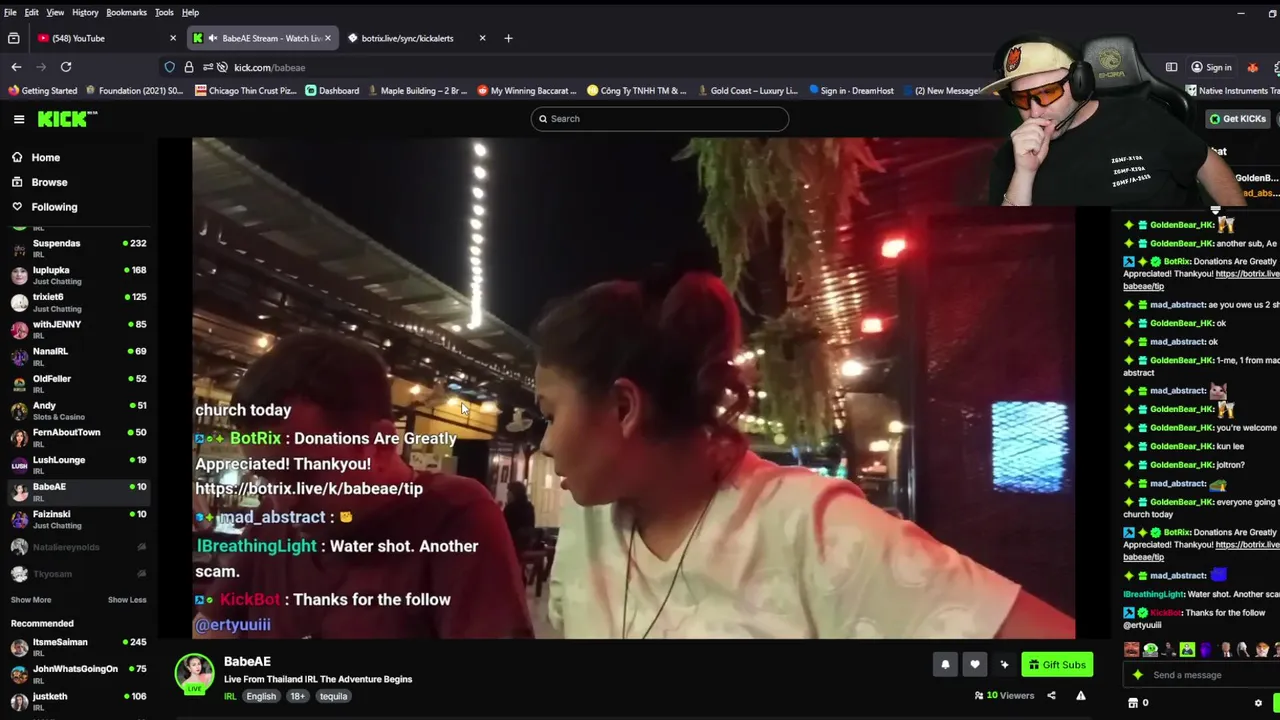
Task: Open the My Winning Baccarat bookmark
Action: [x=527, y=91]
